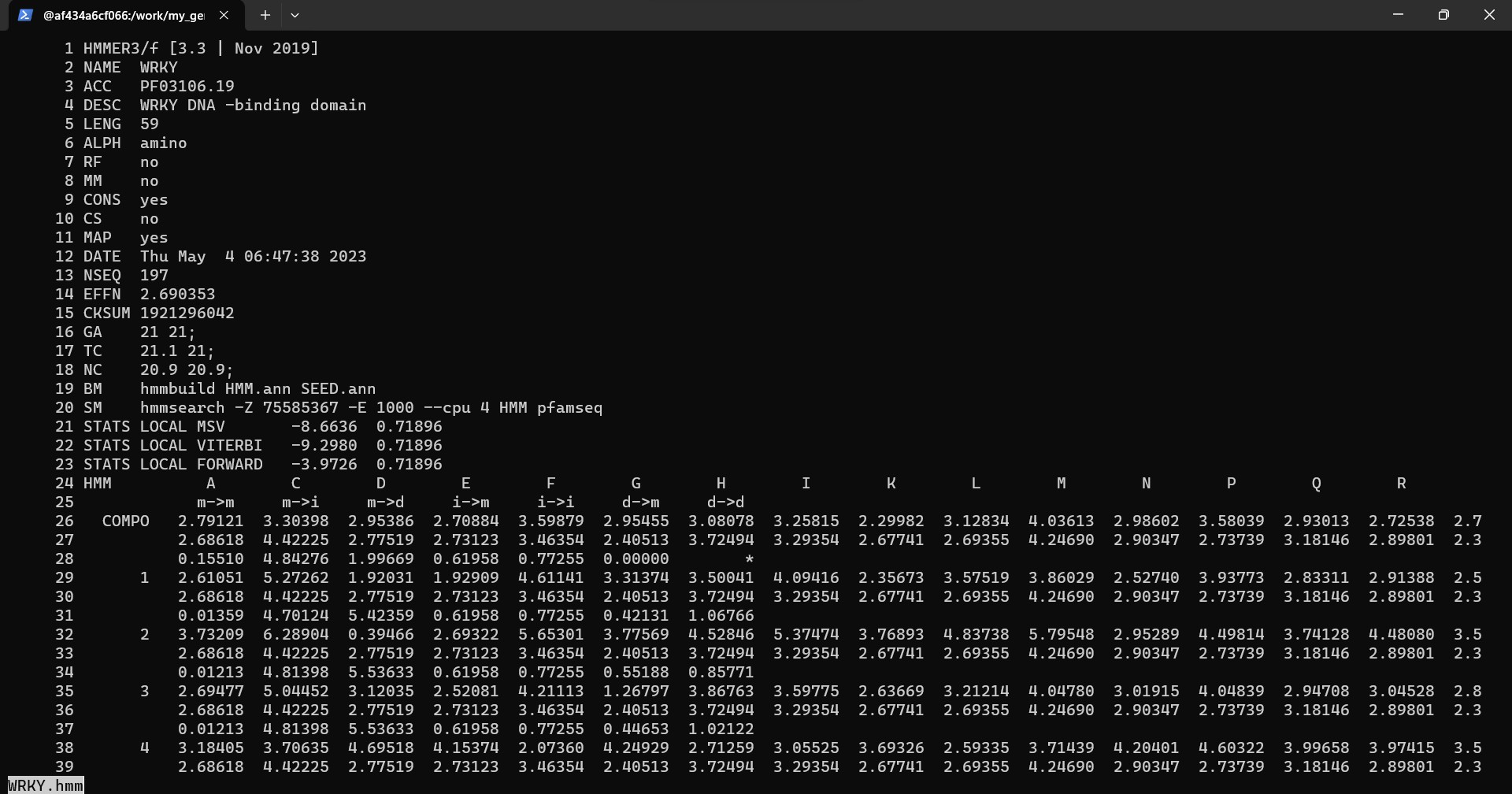1512x794 pixels.
Task: Click value '1.02122' on line 37
Action: coord(721,729)
